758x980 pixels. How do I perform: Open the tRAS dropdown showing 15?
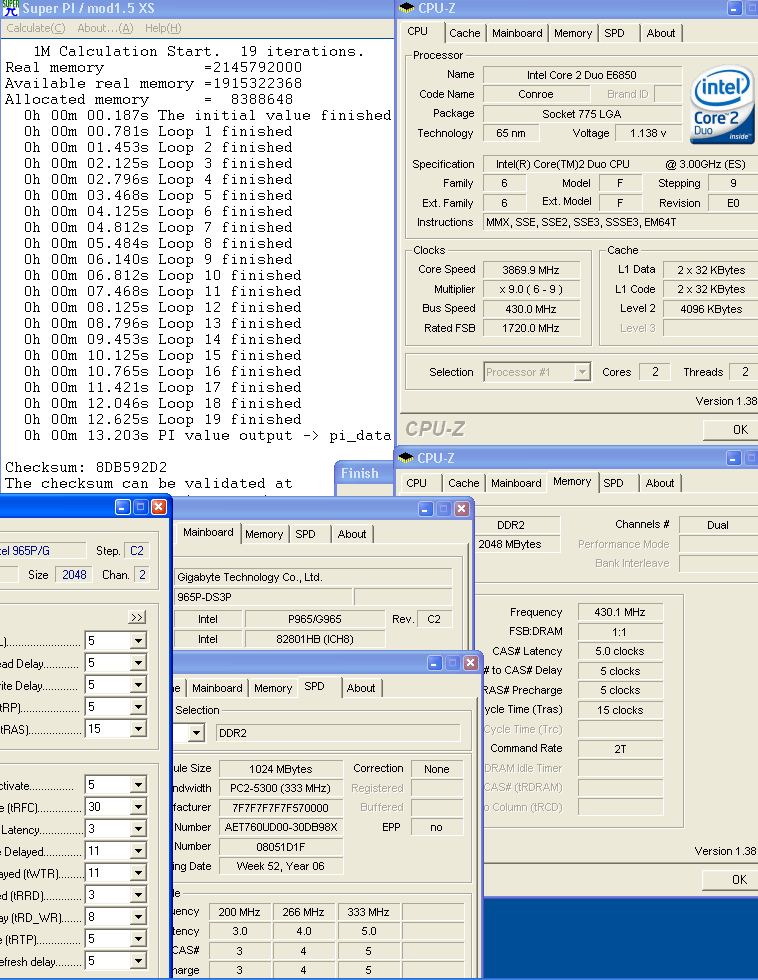[138, 729]
